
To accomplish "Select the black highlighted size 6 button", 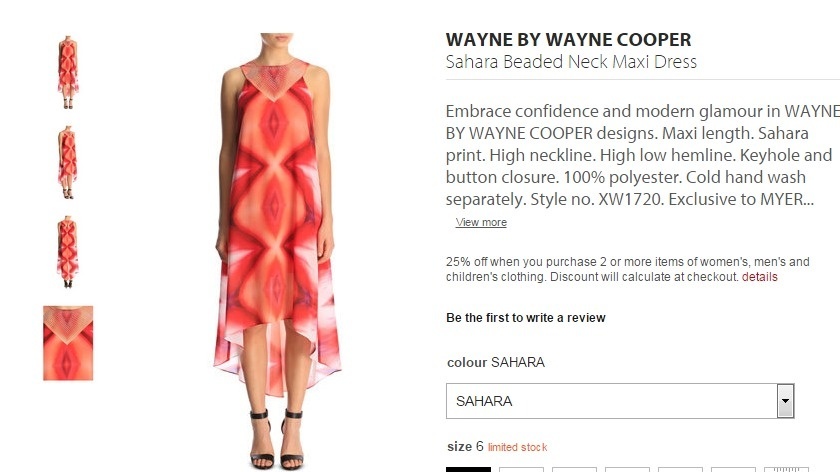I will click(468, 469).
